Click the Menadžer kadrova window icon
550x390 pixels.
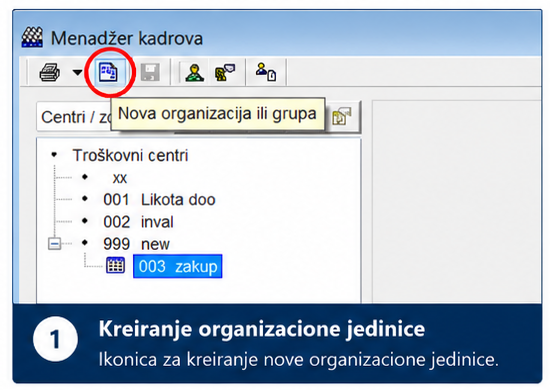click(x=32, y=37)
